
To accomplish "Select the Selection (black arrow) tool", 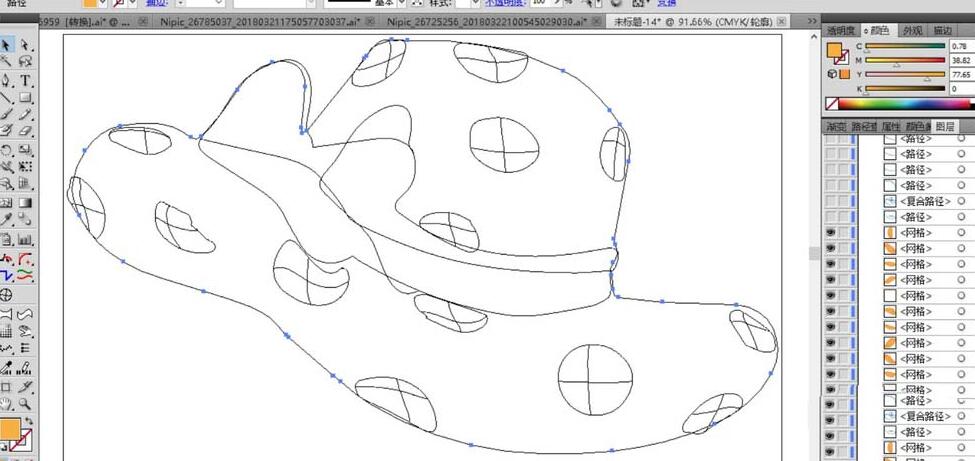I will pyautogui.click(x=6, y=45).
